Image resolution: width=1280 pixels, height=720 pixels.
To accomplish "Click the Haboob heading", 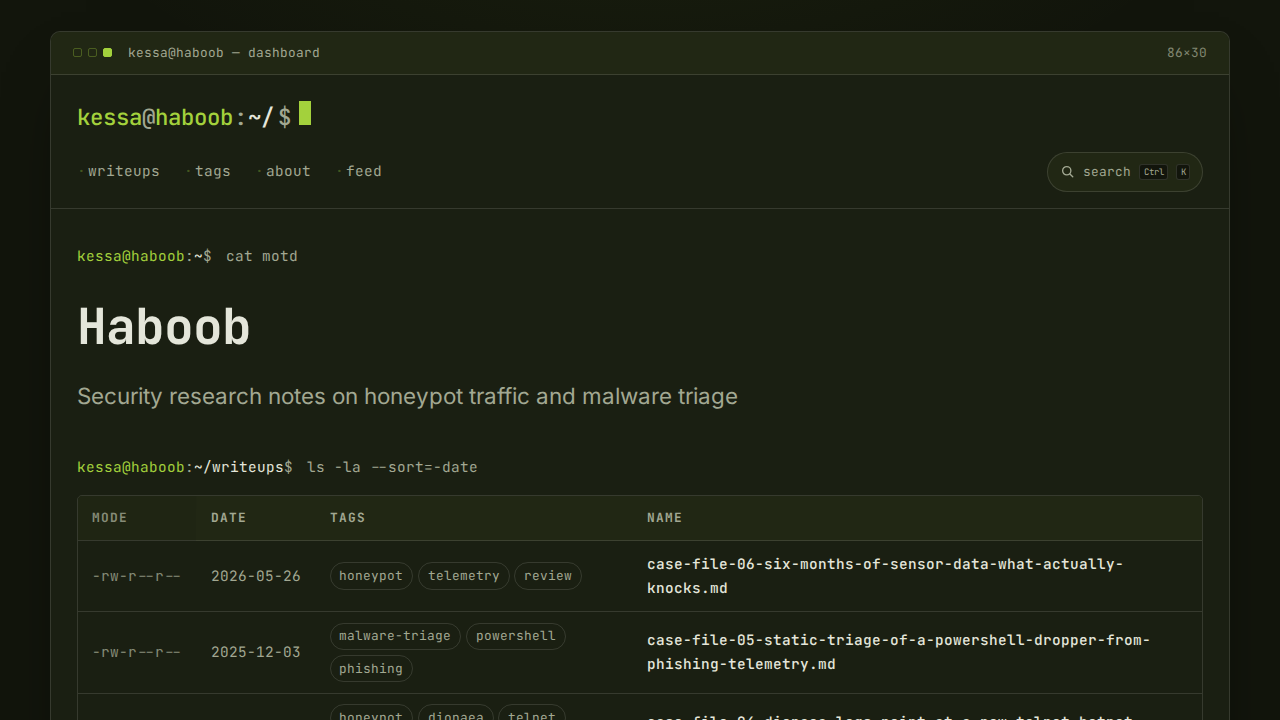I will (164, 326).
